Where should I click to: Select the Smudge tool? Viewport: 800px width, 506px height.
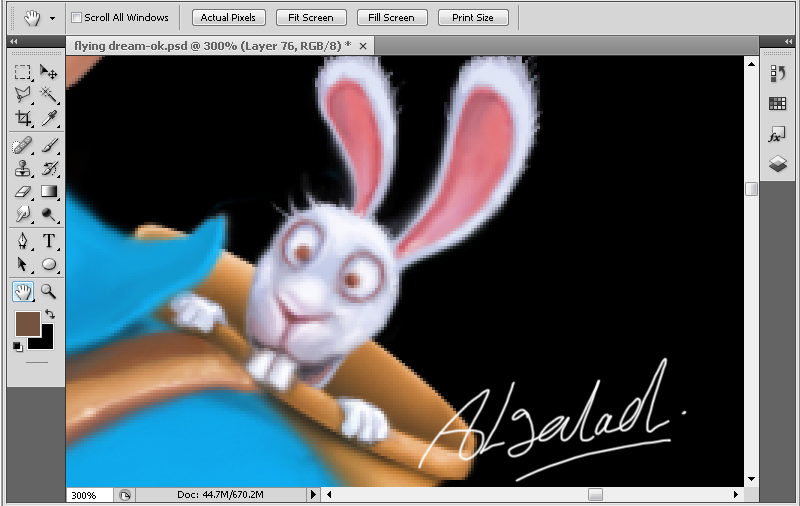coord(22,214)
